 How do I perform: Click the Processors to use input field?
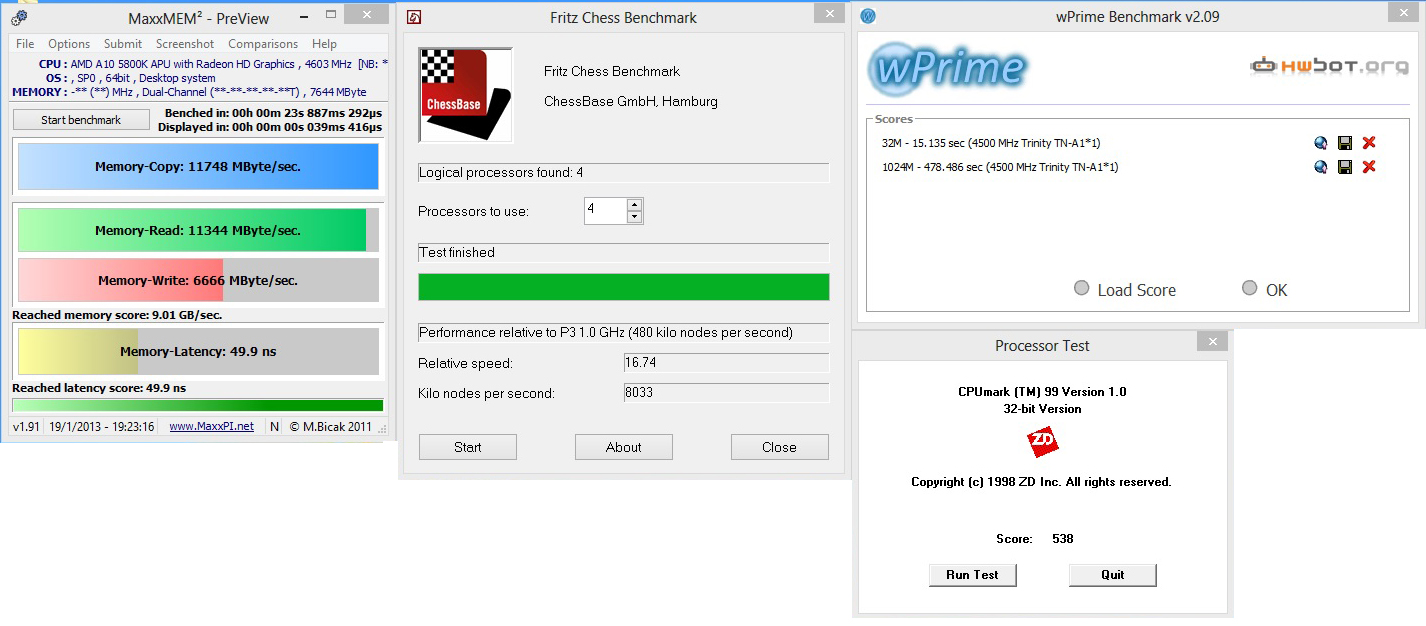pyautogui.click(x=606, y=211)
